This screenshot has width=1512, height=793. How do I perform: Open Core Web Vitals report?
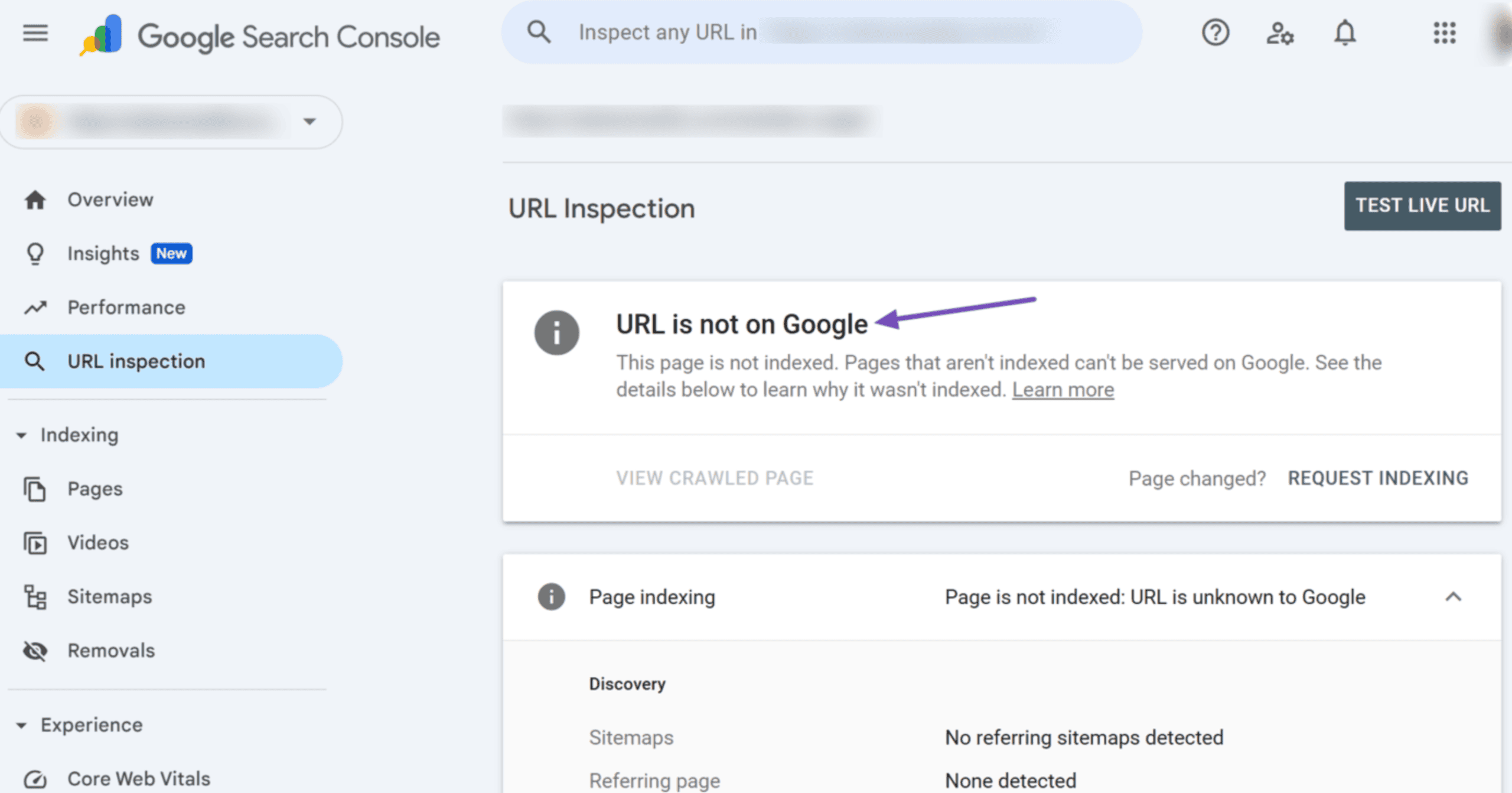coord(139,779)
